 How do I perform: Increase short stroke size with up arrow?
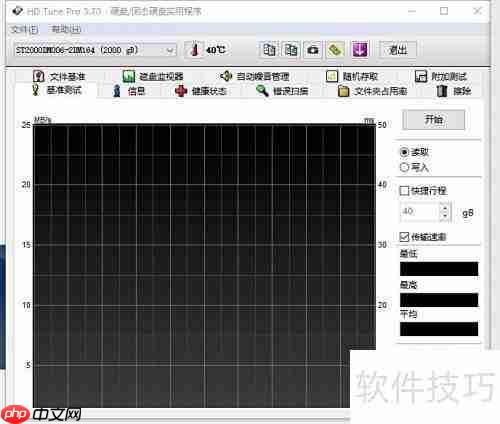445,207
